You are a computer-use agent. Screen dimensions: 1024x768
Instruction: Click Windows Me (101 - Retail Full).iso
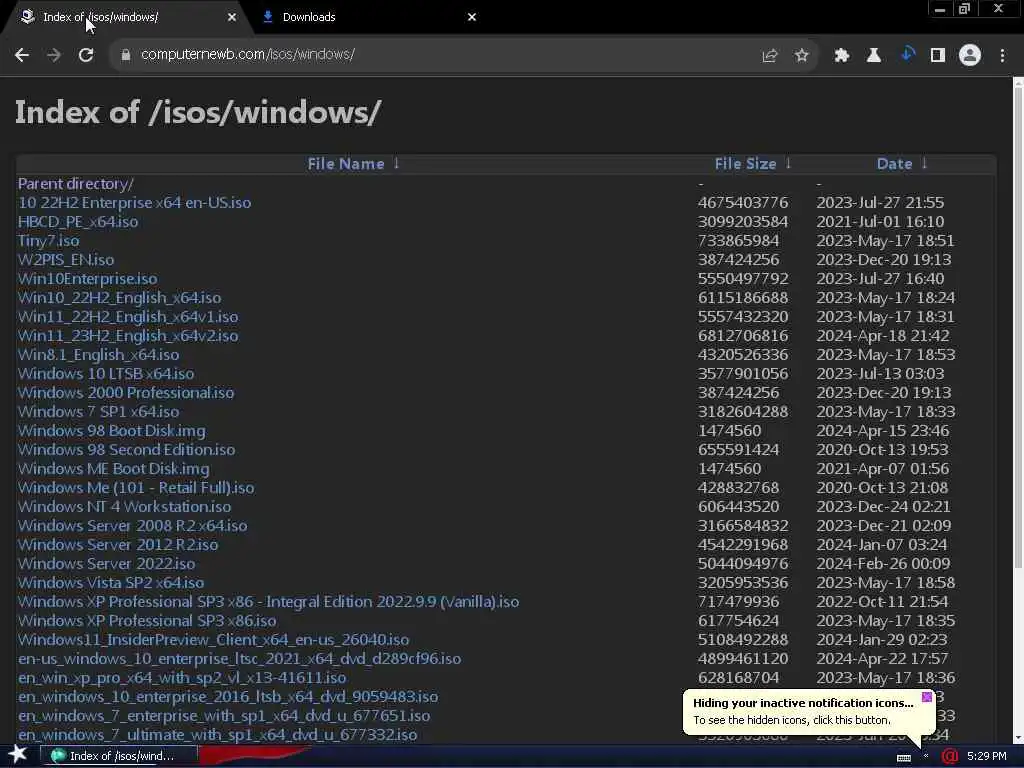point(136,487)
